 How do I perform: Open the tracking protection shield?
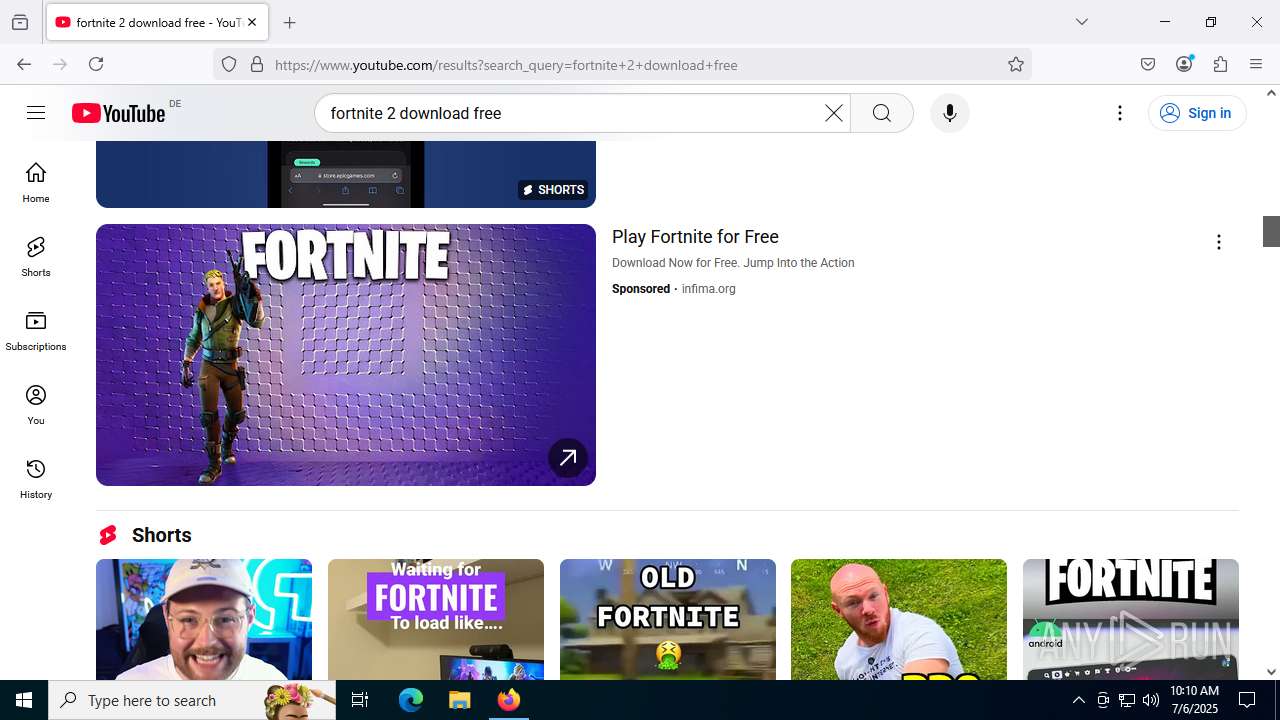[x=229, y=64]
